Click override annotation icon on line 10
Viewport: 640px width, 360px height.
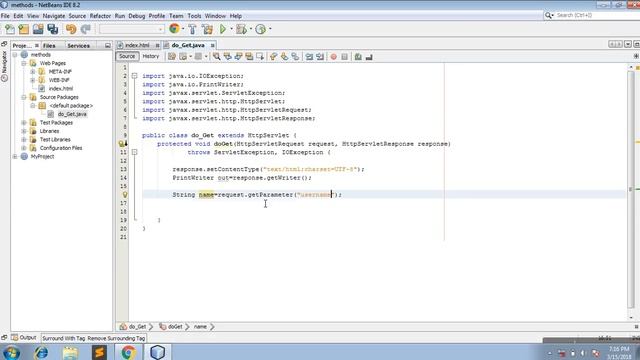pyautogui.click(x=122, y=144)
